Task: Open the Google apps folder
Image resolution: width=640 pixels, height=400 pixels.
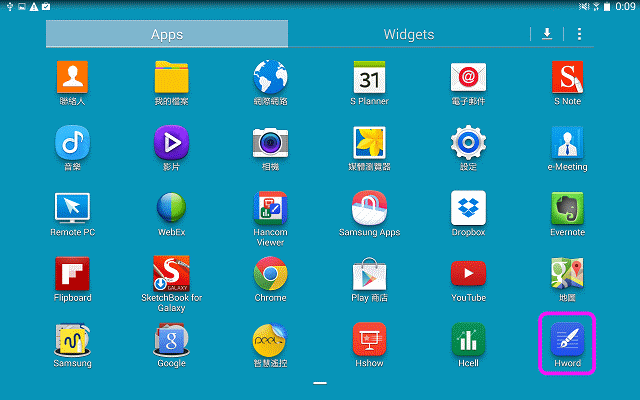Action: coord(171,340)
